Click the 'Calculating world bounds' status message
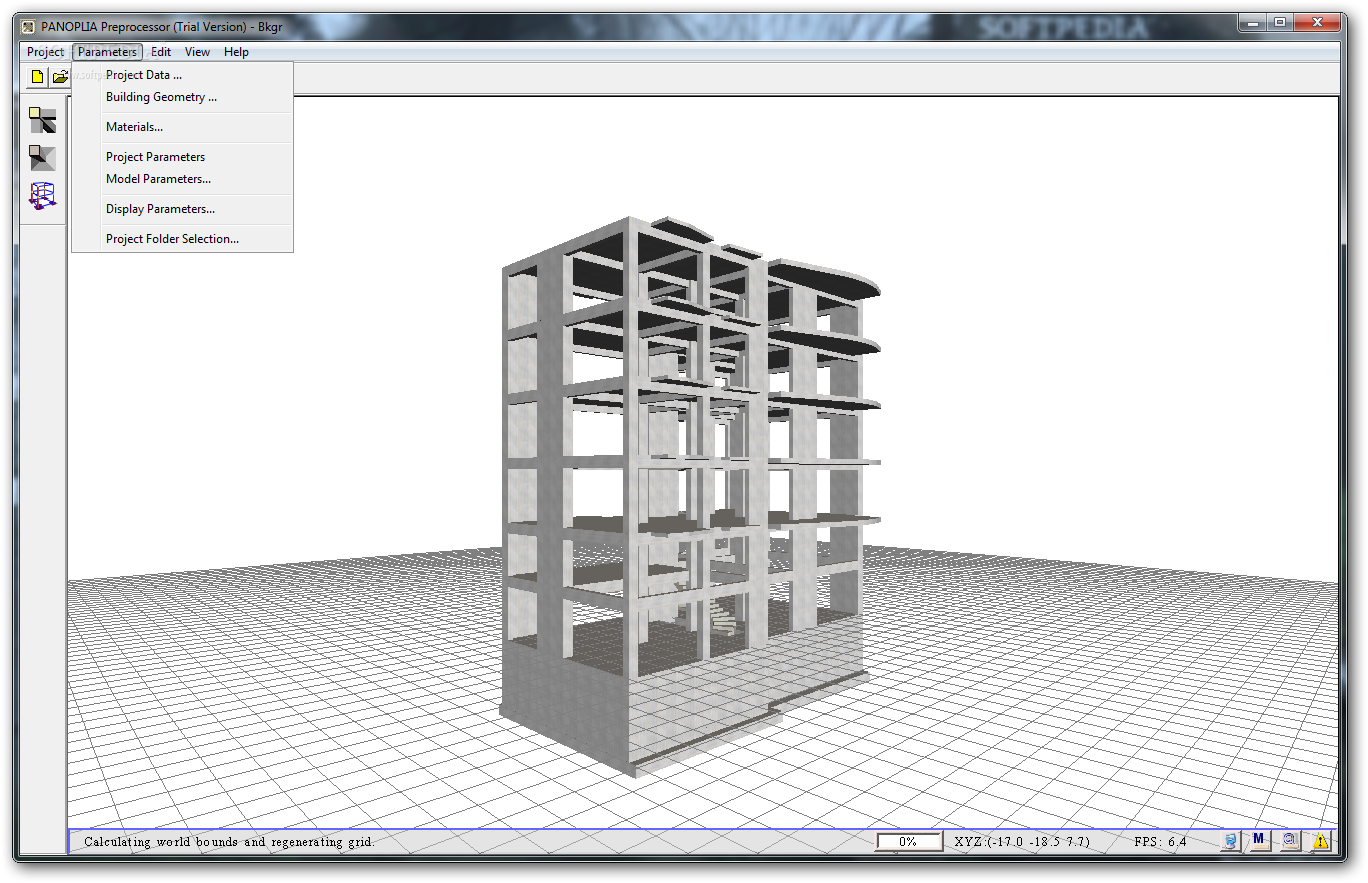This screenshot has width=1368, height=883. 229,842
